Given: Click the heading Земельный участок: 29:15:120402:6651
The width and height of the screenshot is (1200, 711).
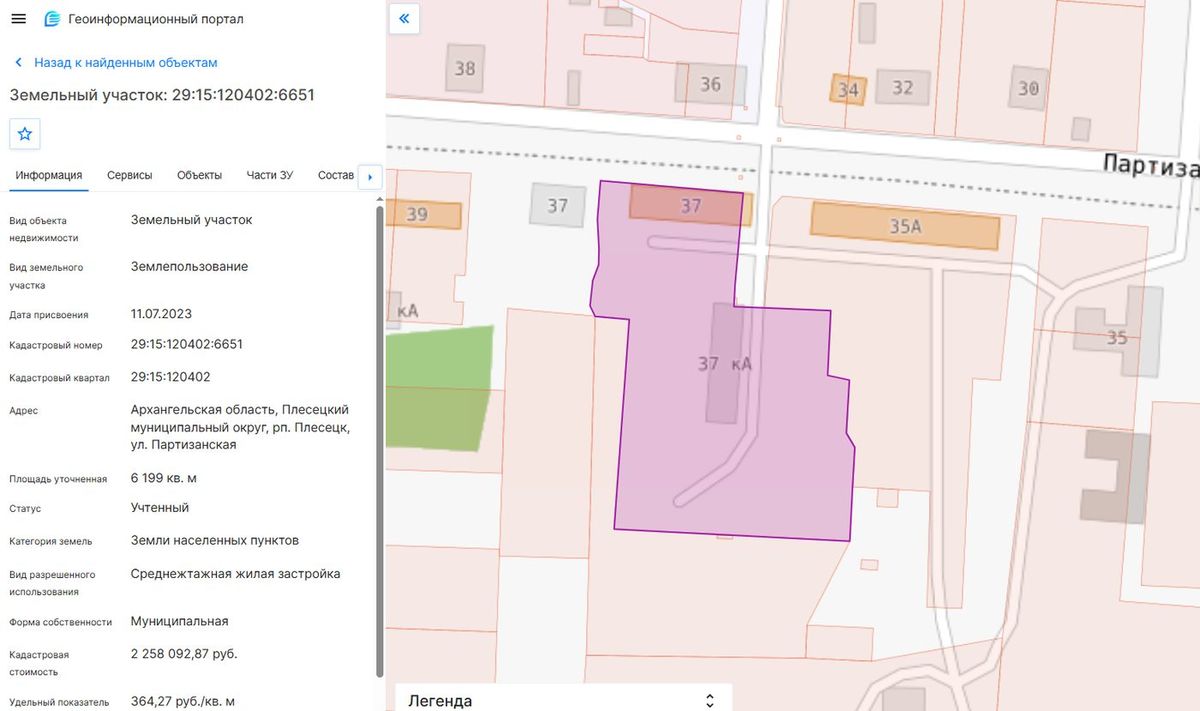Looking at the screenshot, I should (162, 95).
